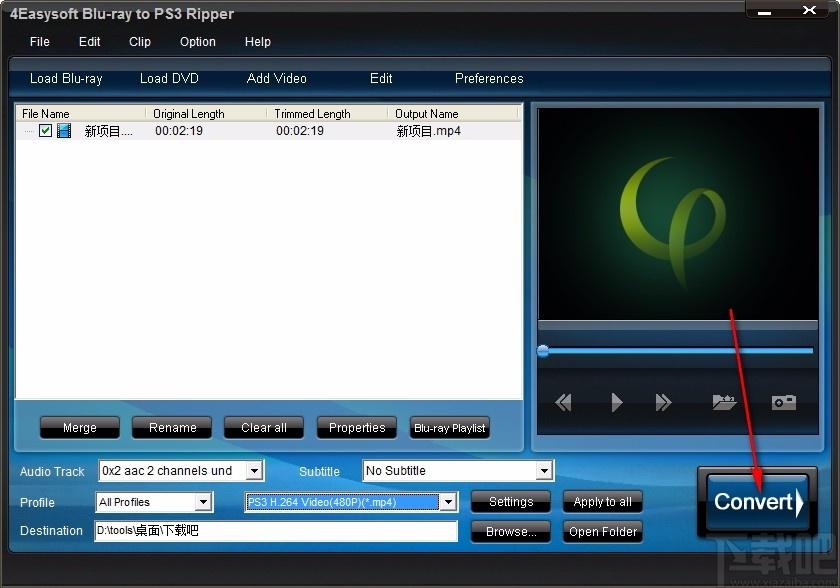Uncheck the 新项目 file checkbox
The width and height of the screenshot is (840, 588).
click(x=46, y=131)
